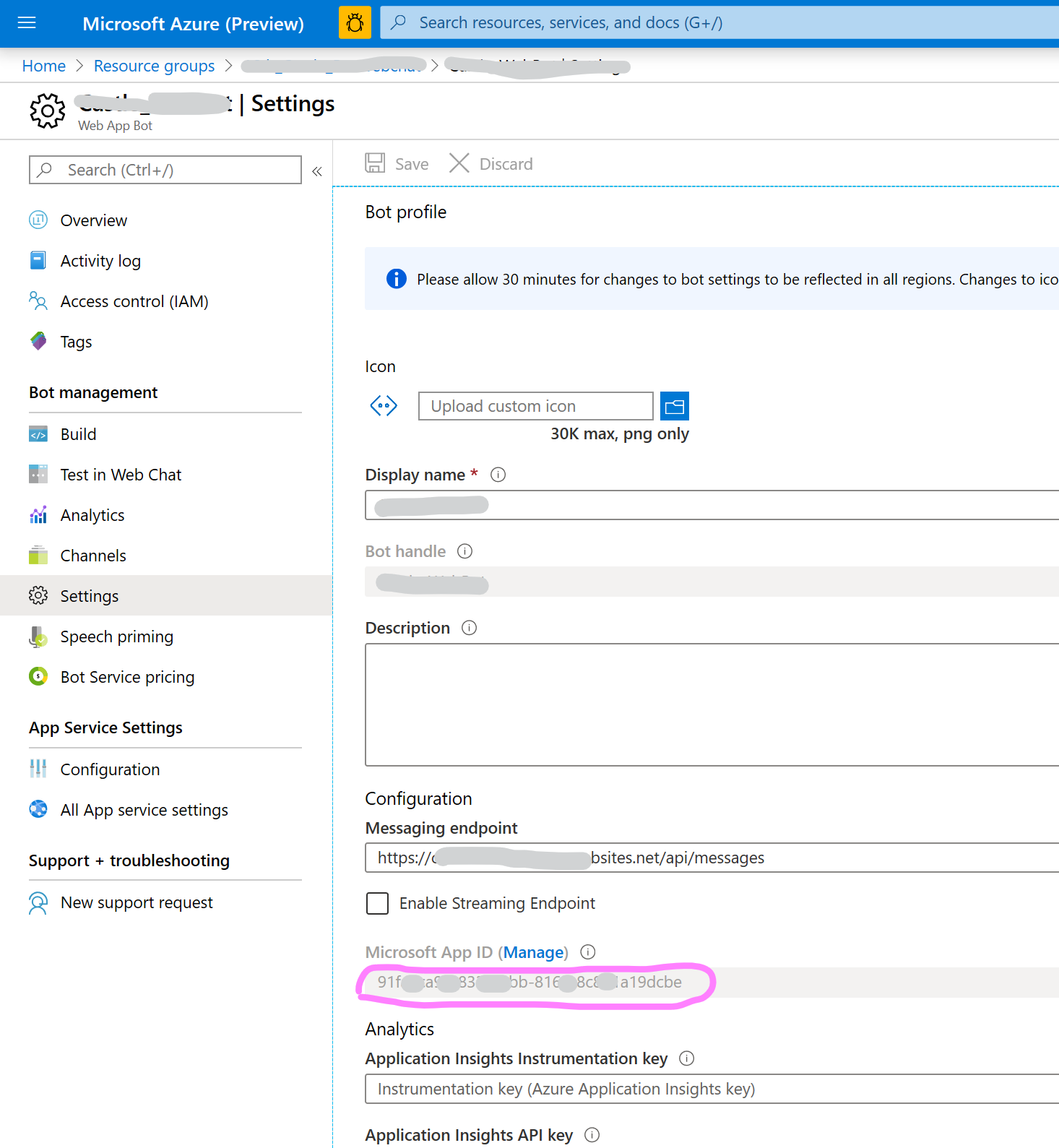Click the Overview icon in sidebar
1059x1148 pixels.
[x=38, y=220]
